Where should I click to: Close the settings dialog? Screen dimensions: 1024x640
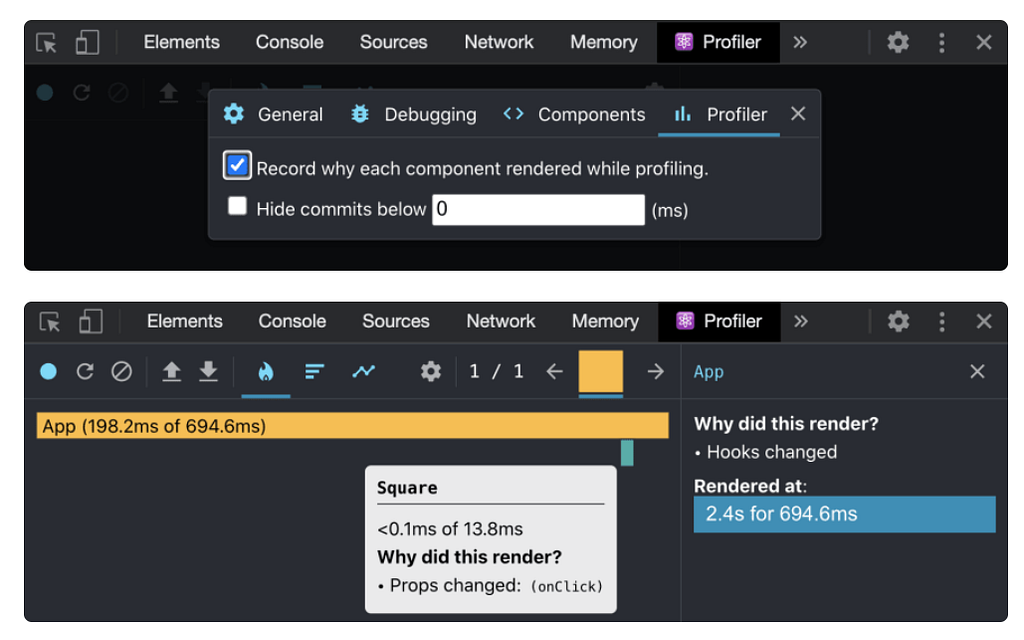[x=798, y=114]
